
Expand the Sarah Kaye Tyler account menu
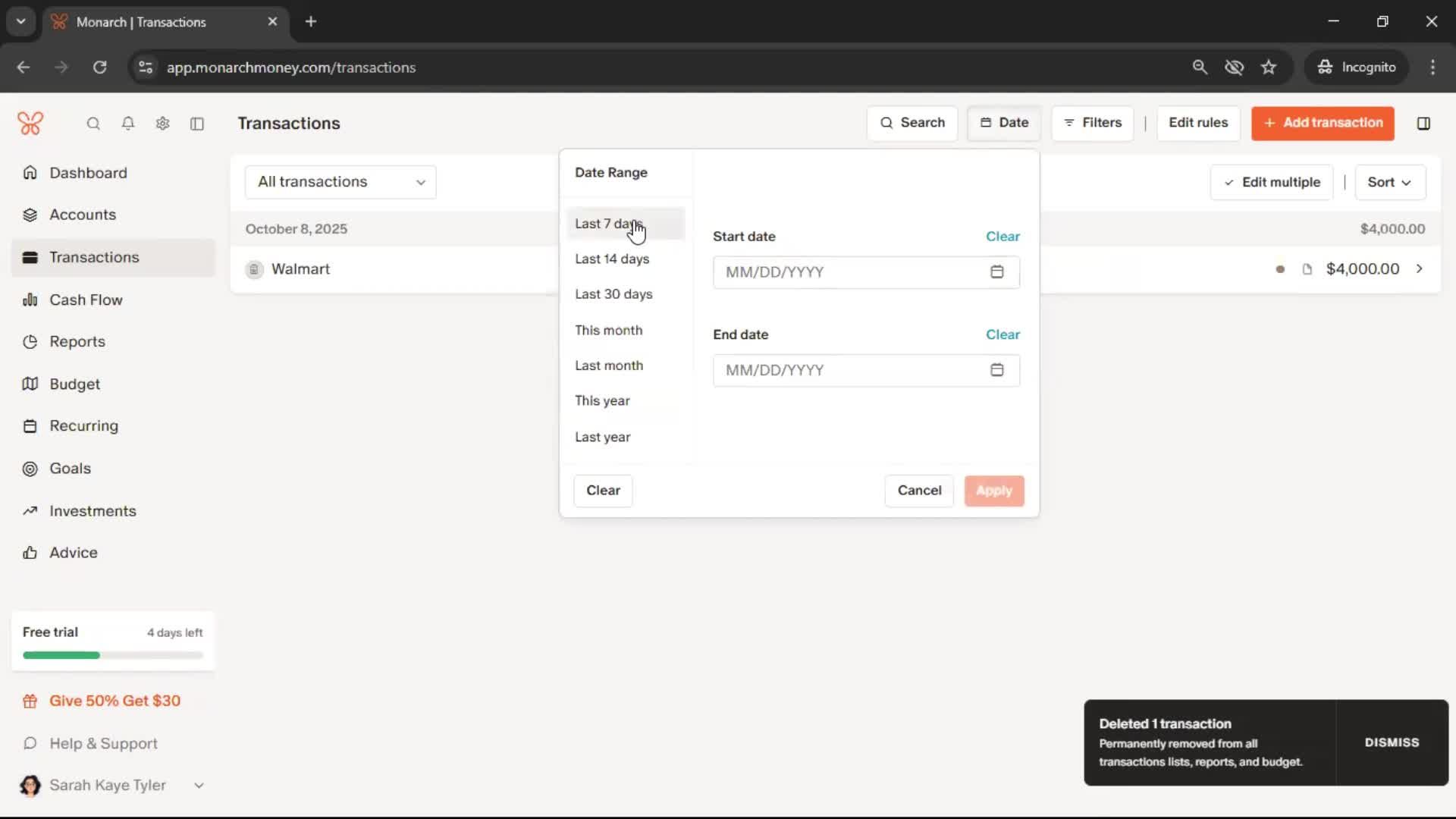[199, 786]
